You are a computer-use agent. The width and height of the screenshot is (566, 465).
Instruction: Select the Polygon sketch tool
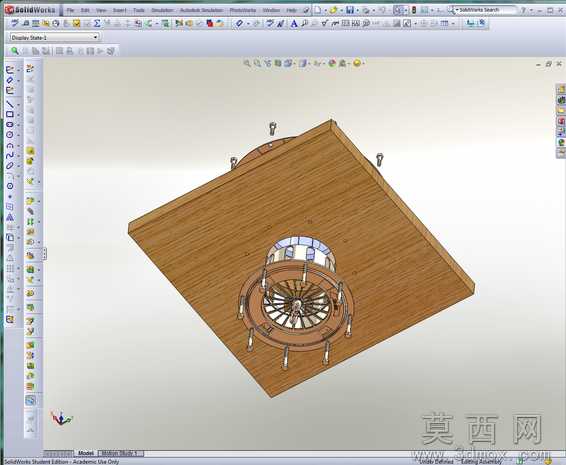coord(10,186)
